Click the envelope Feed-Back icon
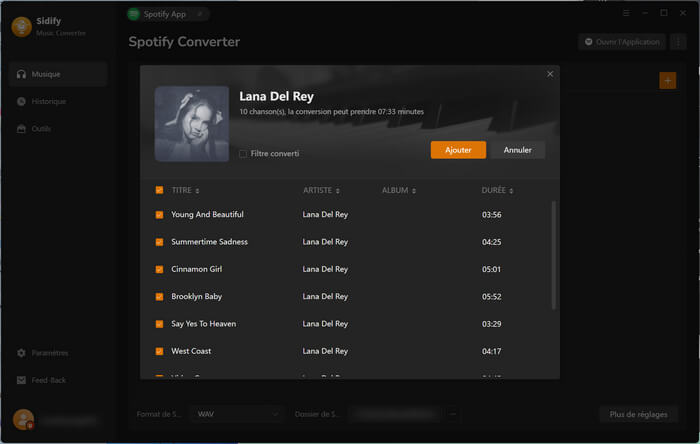 (21, 380)
